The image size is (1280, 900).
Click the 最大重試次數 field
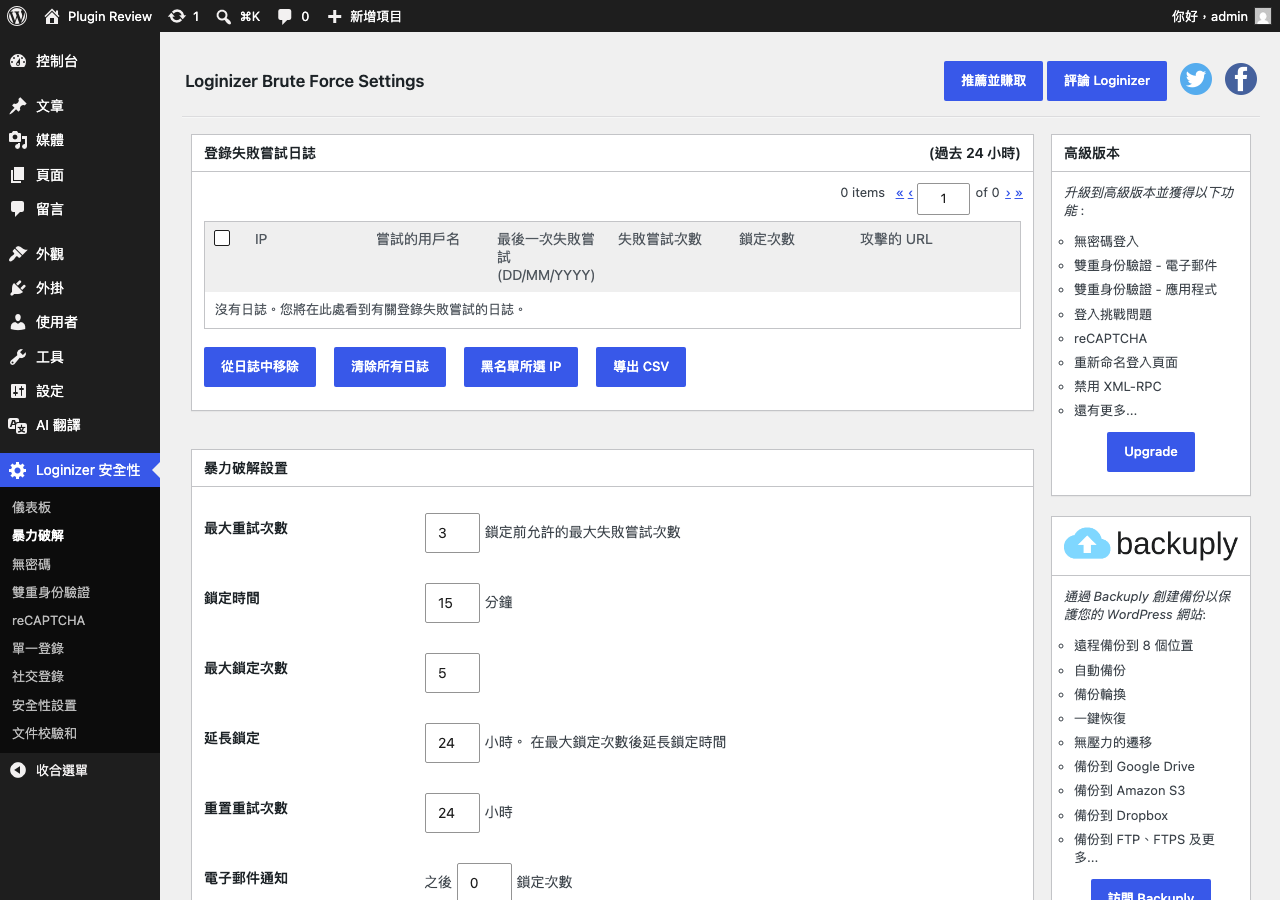click(x=452, y=533)
